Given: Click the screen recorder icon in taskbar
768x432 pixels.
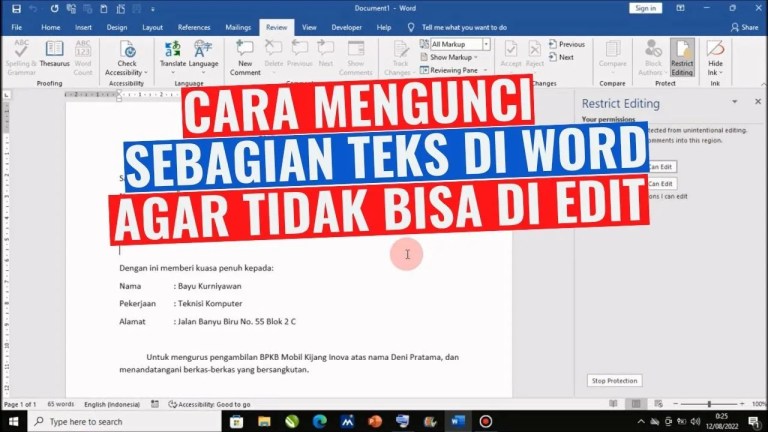Looking at the screenshot, I should [x=485, y=421].
